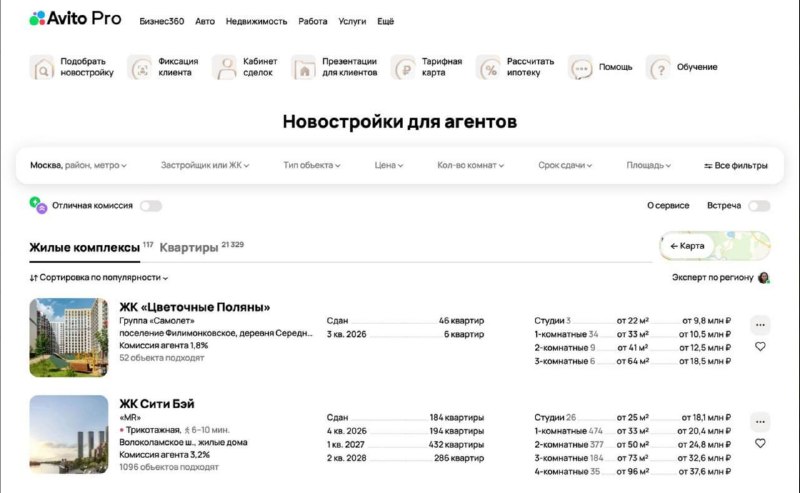Expand Срок сдачи filter

565,165
